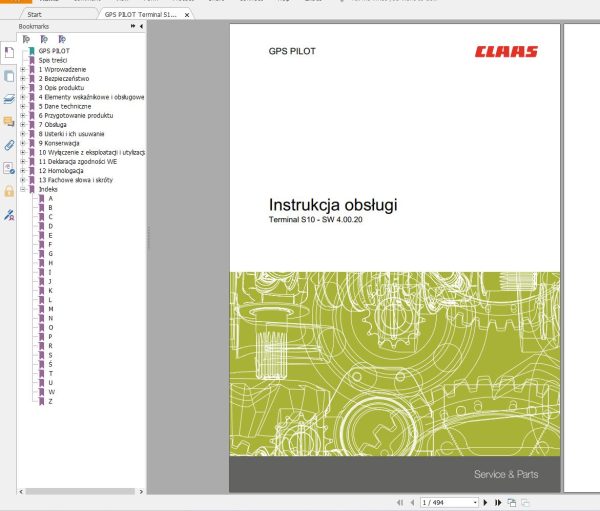Open the GPS PILOT bookmark
Viewport: 600px width, 511px height.
point(54,51)
